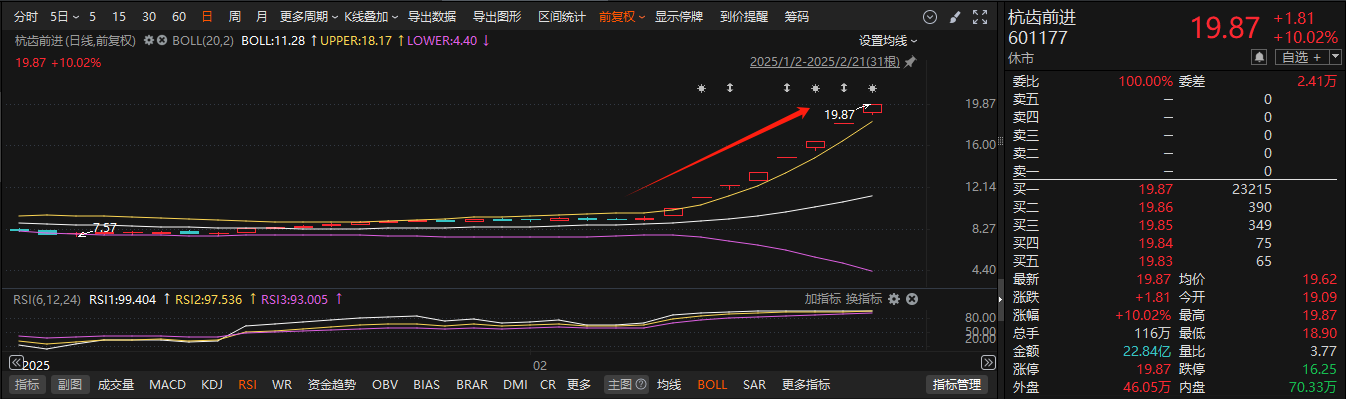The image size is (1346, 399).
Task: Jump chart right with double-right arrow
Action: 988,363
